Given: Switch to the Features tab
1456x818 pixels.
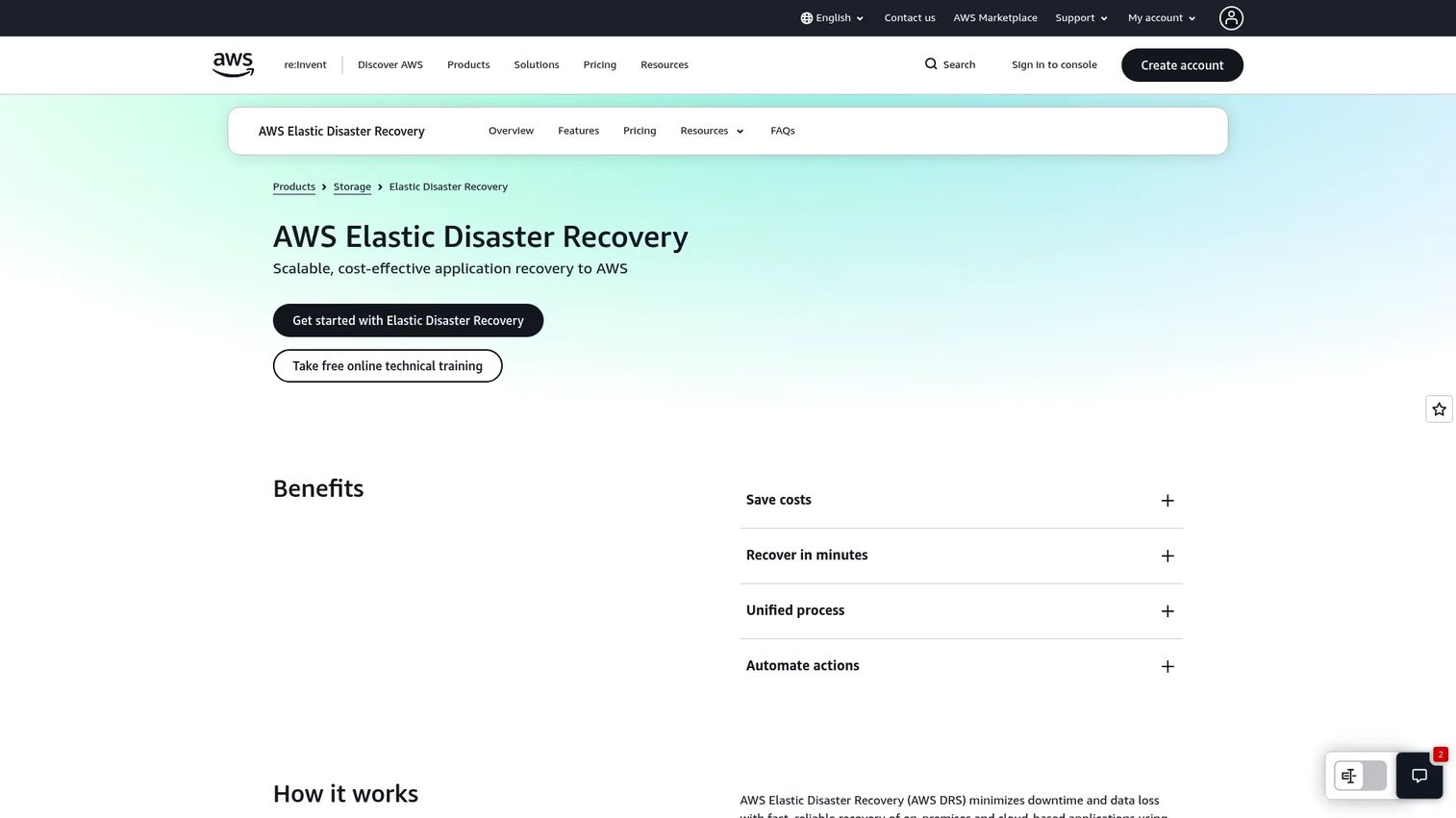Looking at the screenshot, I should pos(578,131).
